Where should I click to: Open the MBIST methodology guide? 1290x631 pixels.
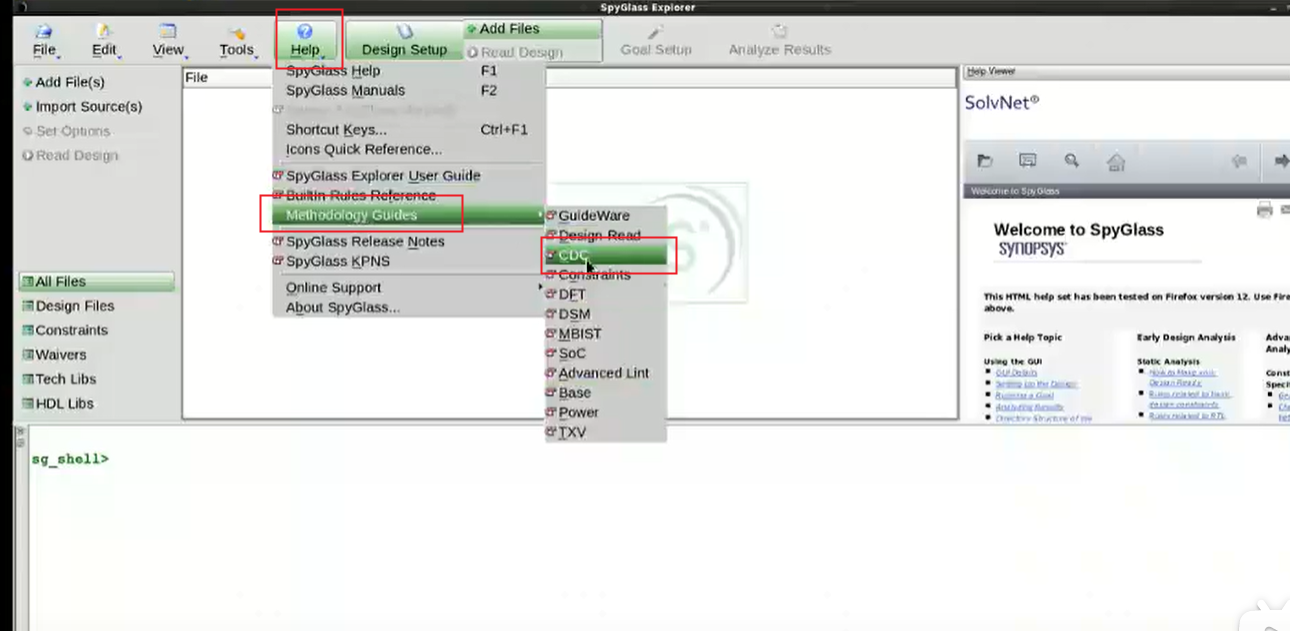[x=605, y=333]
